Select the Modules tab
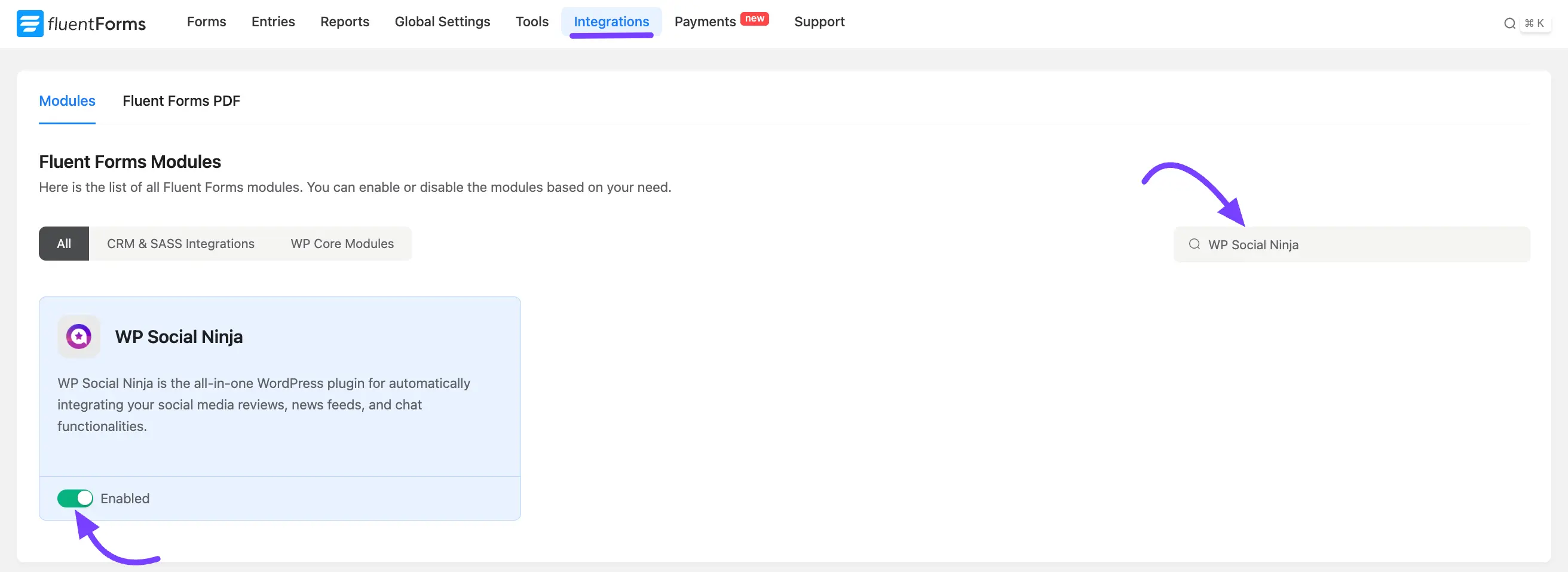Screen dimensions: 1568x572 (x=67, y=100)
